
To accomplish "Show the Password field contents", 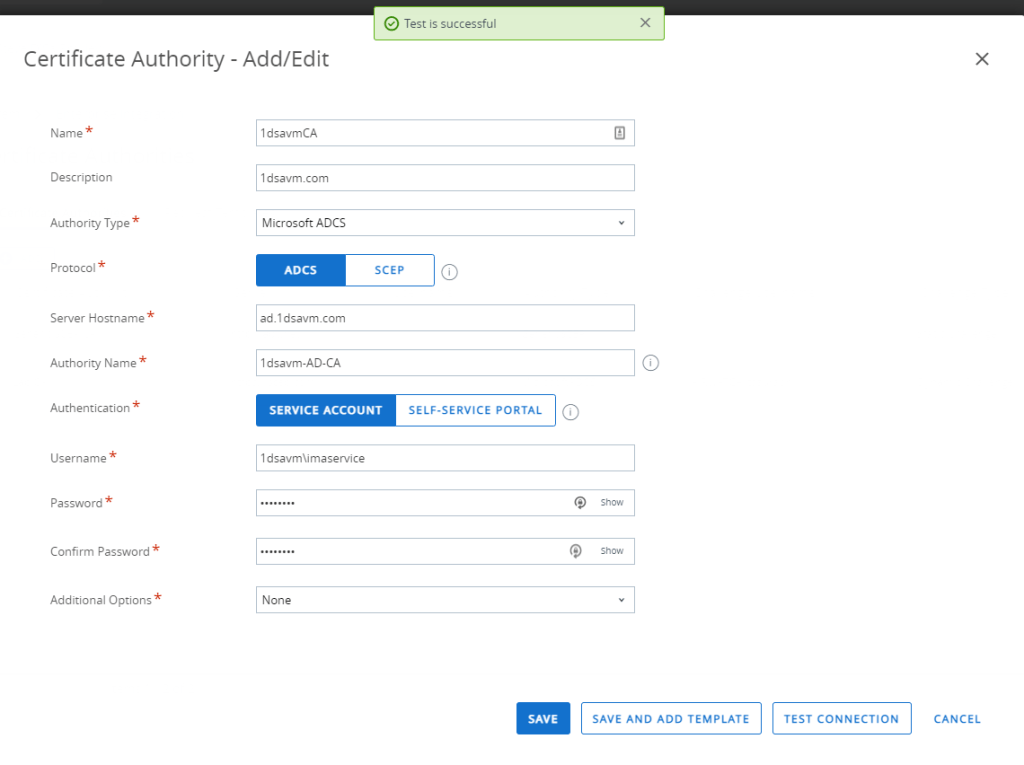I will click(x=612, y=503).
